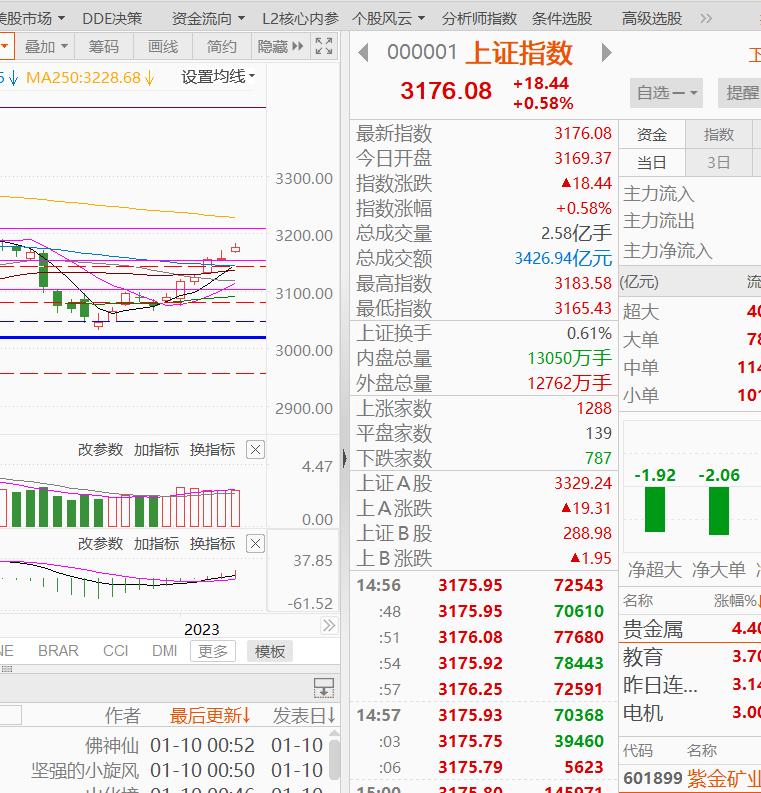Sort posts by 最后更新 column

[x=210, y=715]
